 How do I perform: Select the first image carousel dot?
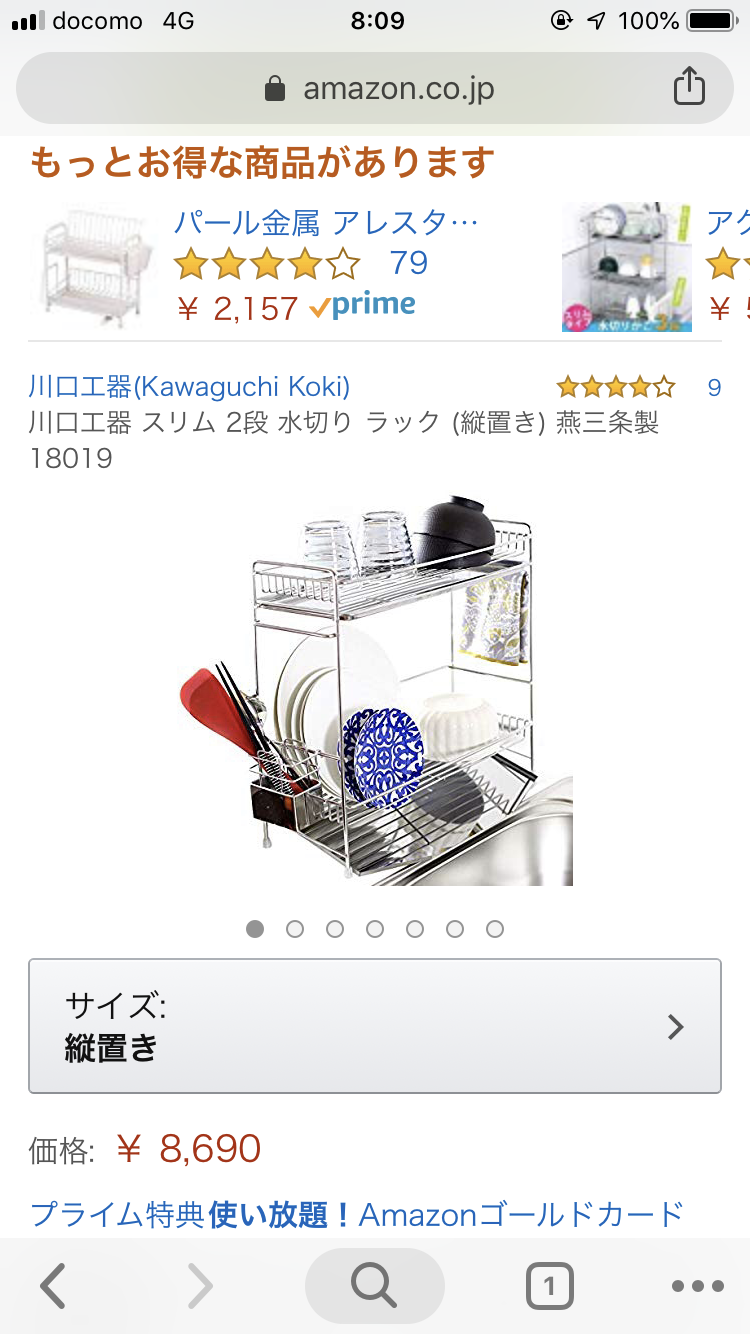pos(255,929)
